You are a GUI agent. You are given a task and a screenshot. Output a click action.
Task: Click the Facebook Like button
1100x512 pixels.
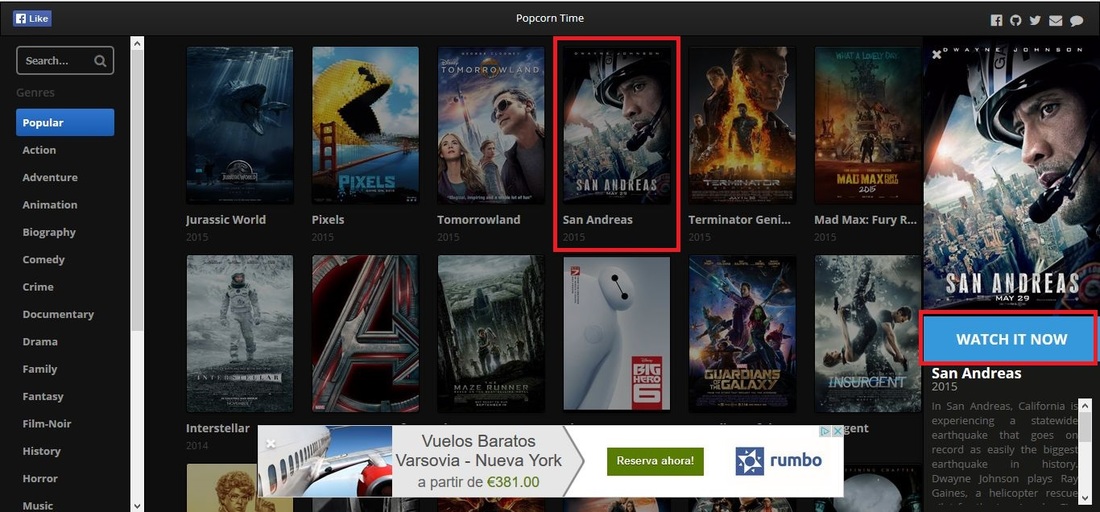tap(32, 18)
